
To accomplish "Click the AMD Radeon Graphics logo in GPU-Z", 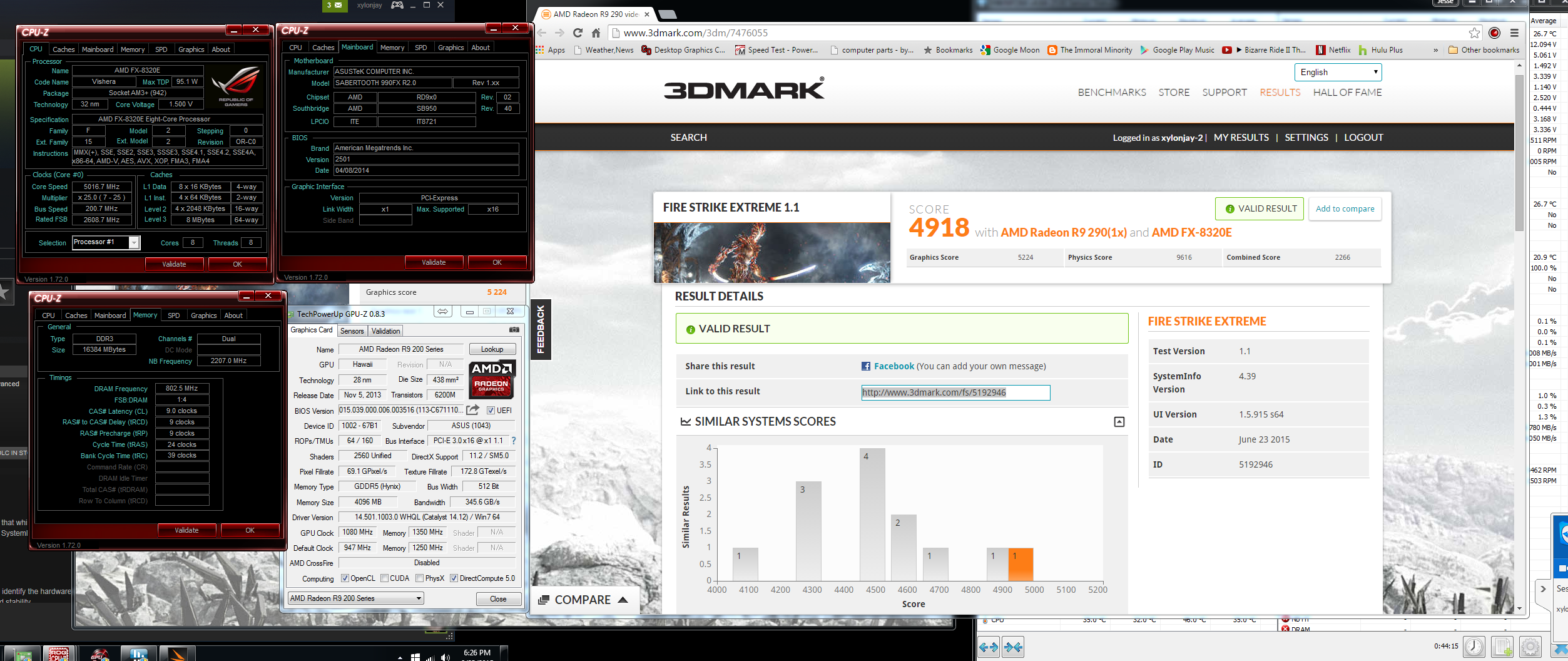I will click(x=492, y=380).
